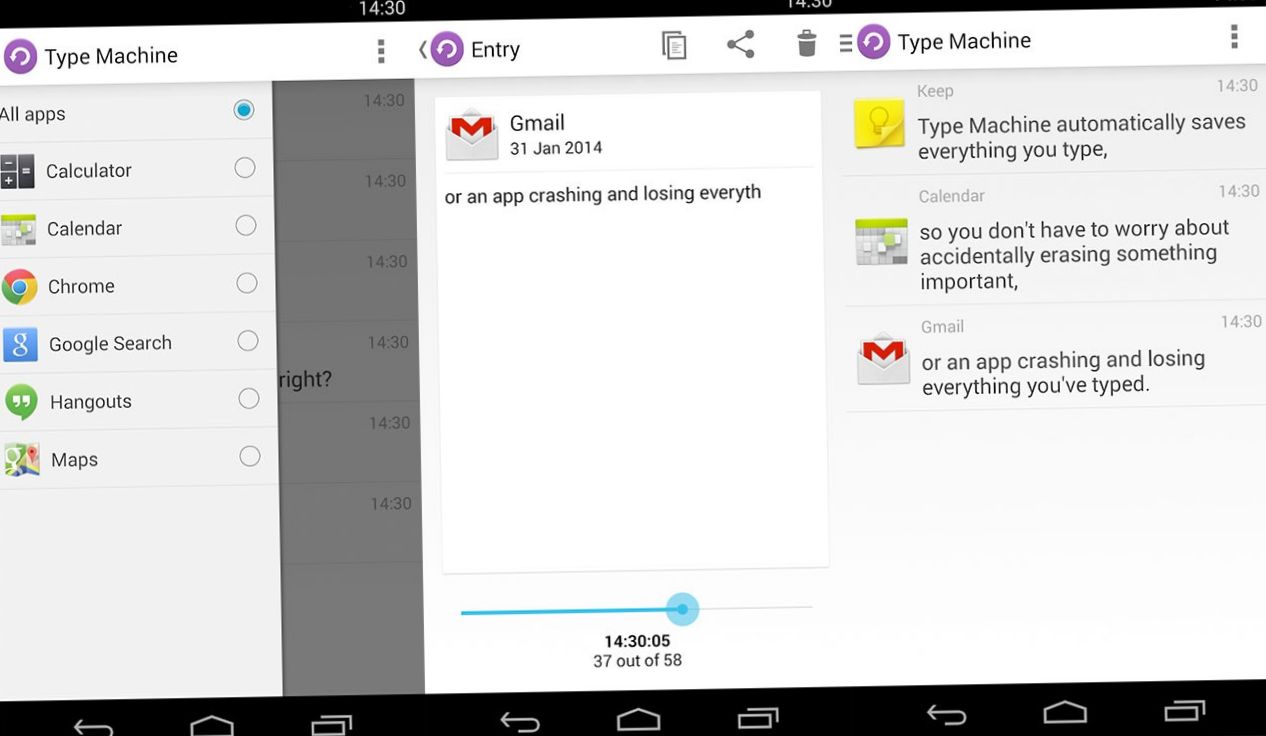
Task: Click the Chrome app icon
Action: (19, 287)
